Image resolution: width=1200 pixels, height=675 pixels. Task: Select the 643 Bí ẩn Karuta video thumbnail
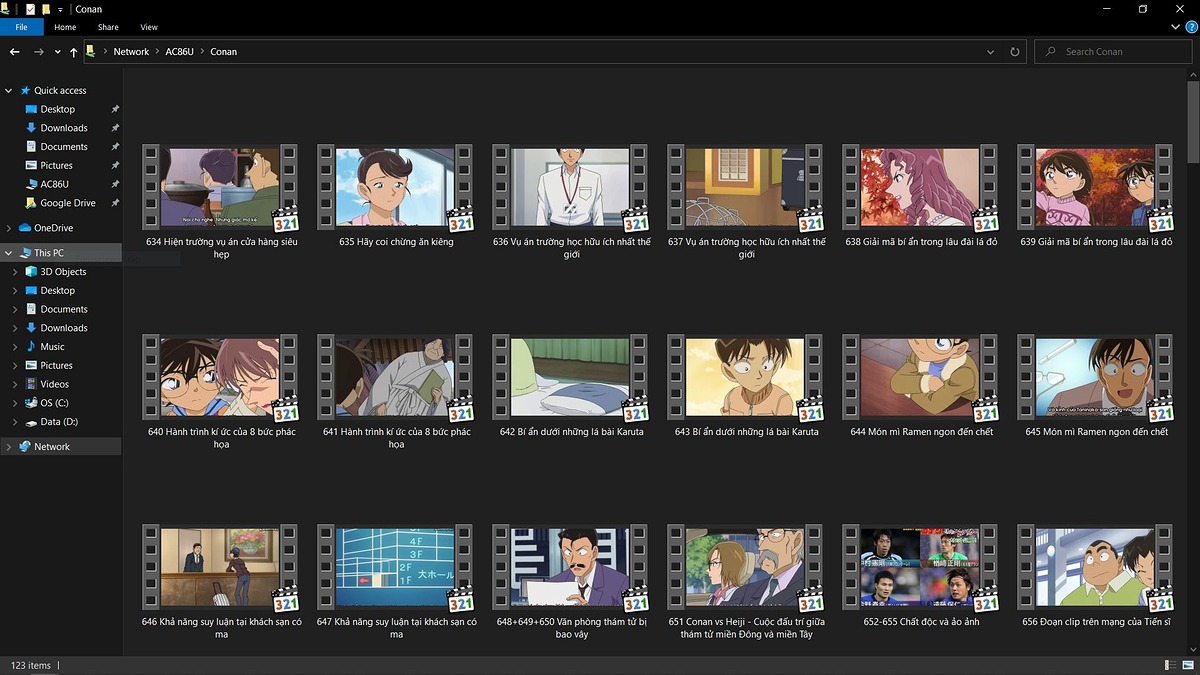[x=745, y=375]
